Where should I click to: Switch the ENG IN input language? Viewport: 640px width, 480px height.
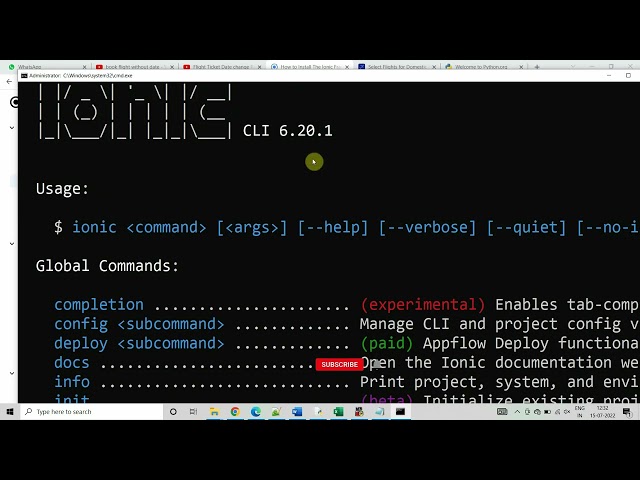[x=580, y=412]
